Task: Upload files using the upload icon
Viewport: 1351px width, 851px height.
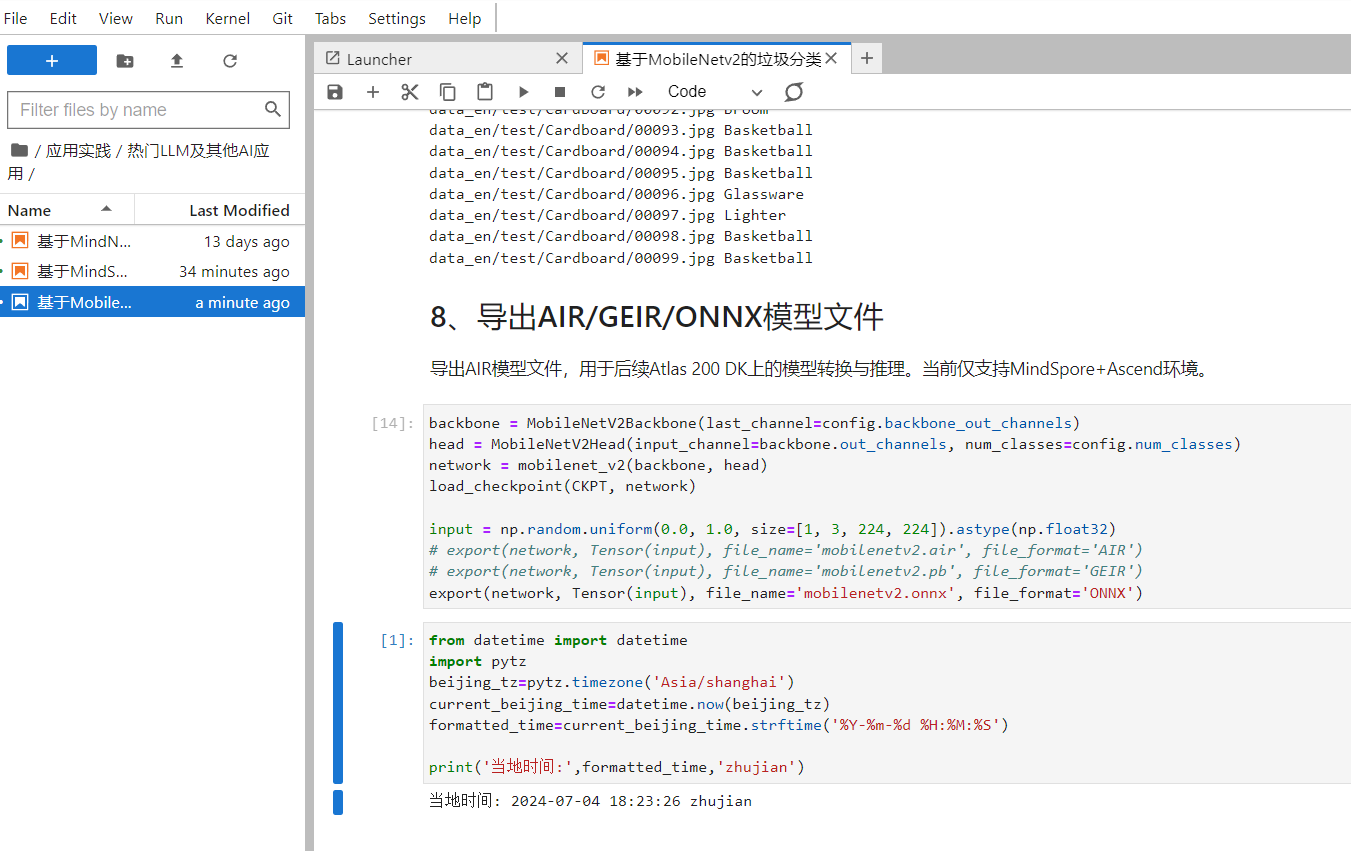Action: [177, 61]
